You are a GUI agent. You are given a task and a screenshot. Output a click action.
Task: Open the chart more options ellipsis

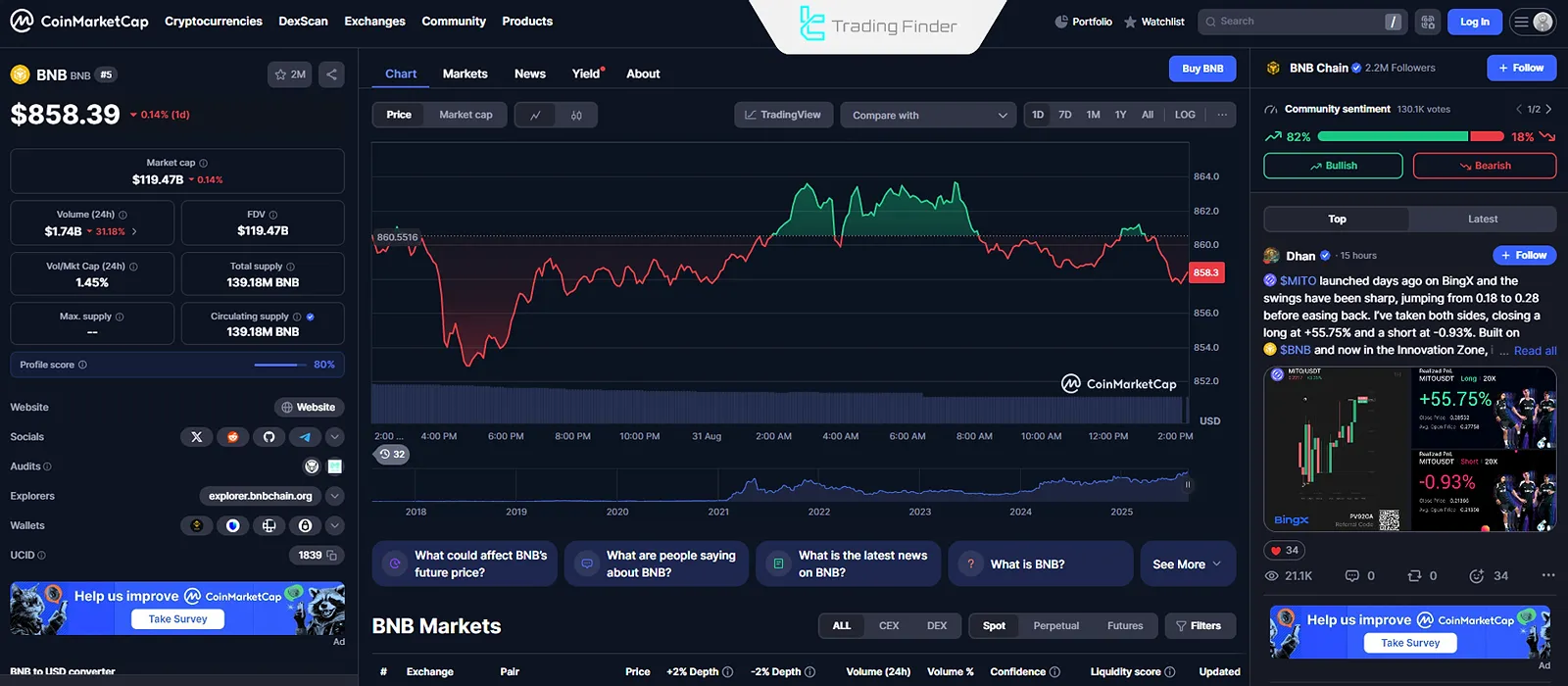point(1222,115)
